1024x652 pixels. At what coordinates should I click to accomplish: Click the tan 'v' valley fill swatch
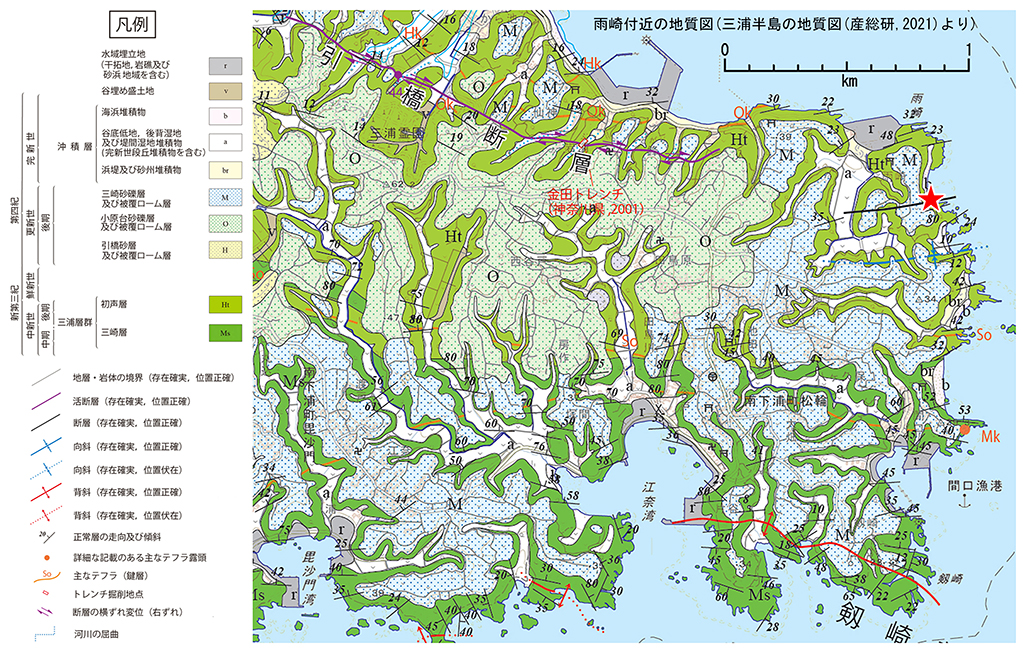coord(227,90)
